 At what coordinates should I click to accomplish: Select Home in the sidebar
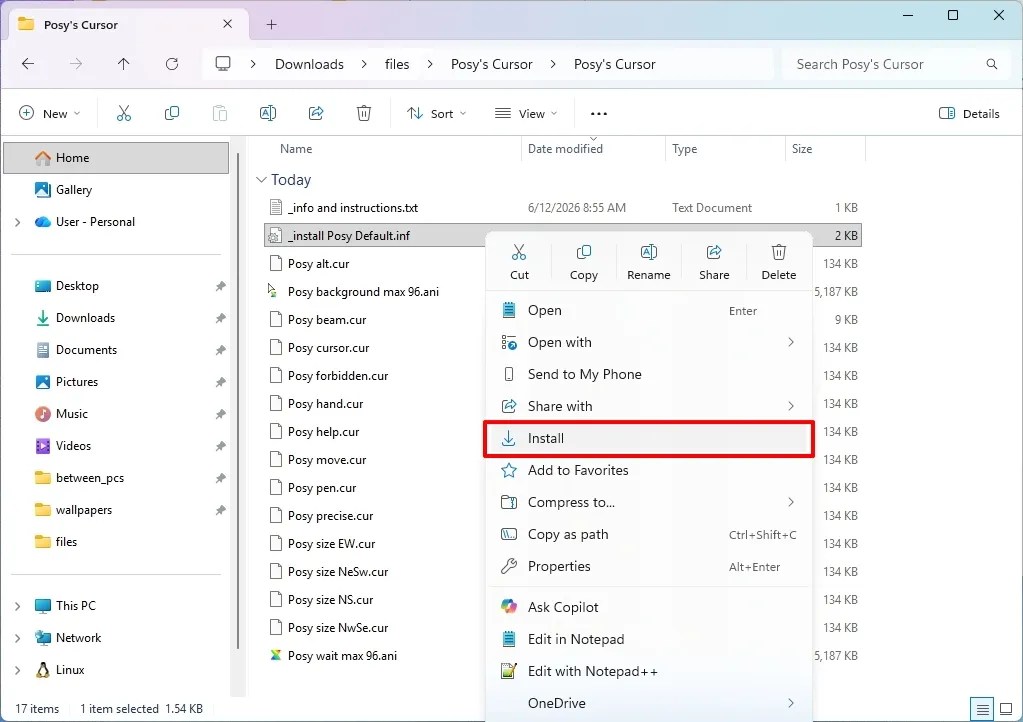click(116, 158)
